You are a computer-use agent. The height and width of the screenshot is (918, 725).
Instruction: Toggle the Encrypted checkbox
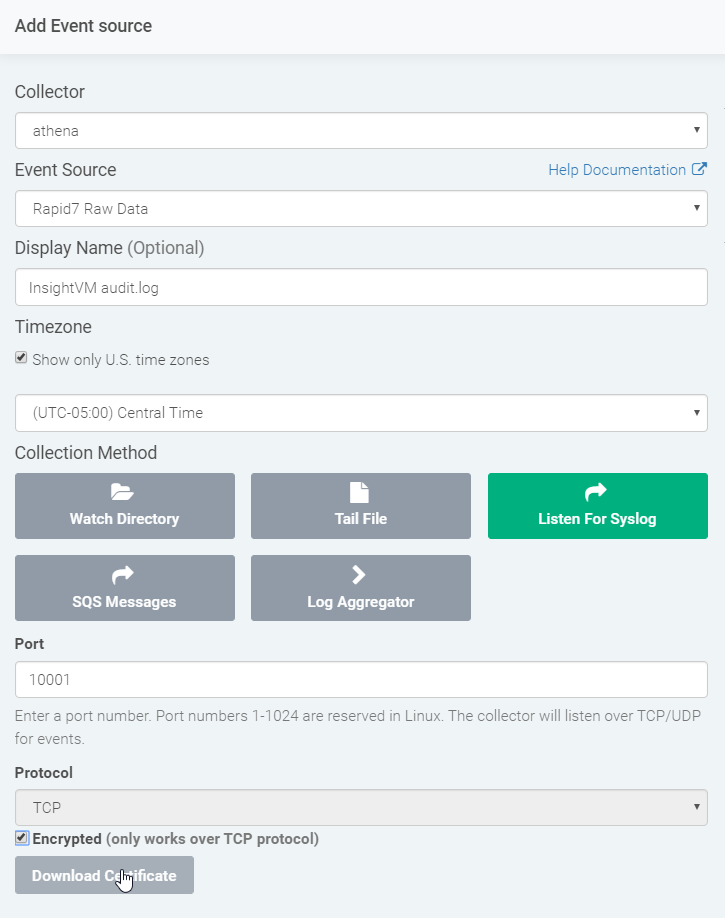click(x=21, y=838)
